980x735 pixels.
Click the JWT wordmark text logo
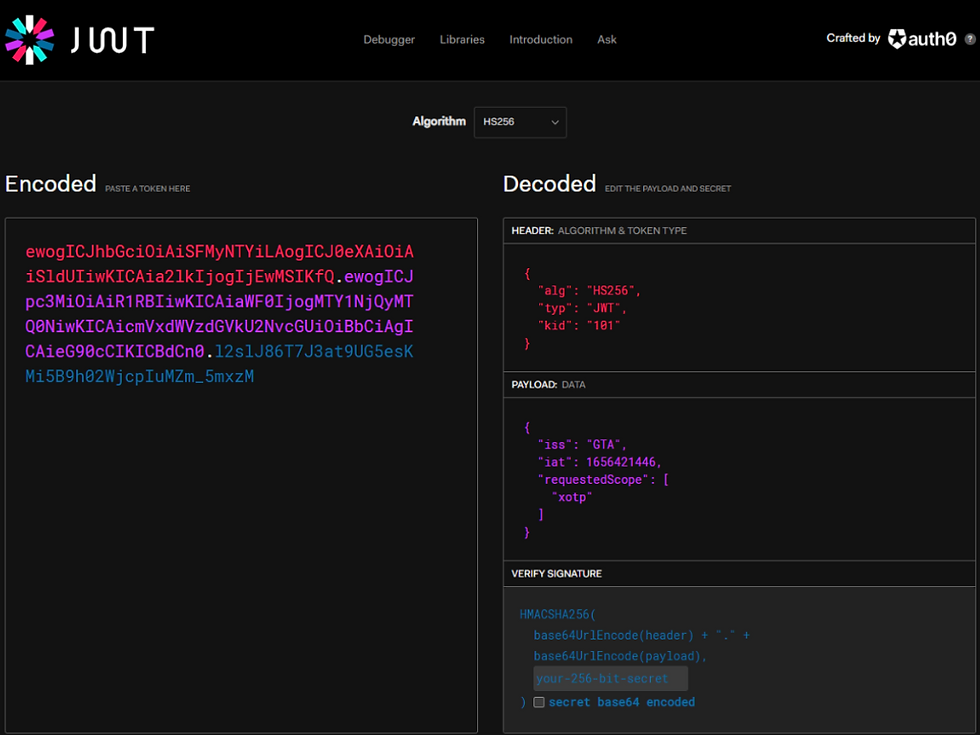(112, 40)
